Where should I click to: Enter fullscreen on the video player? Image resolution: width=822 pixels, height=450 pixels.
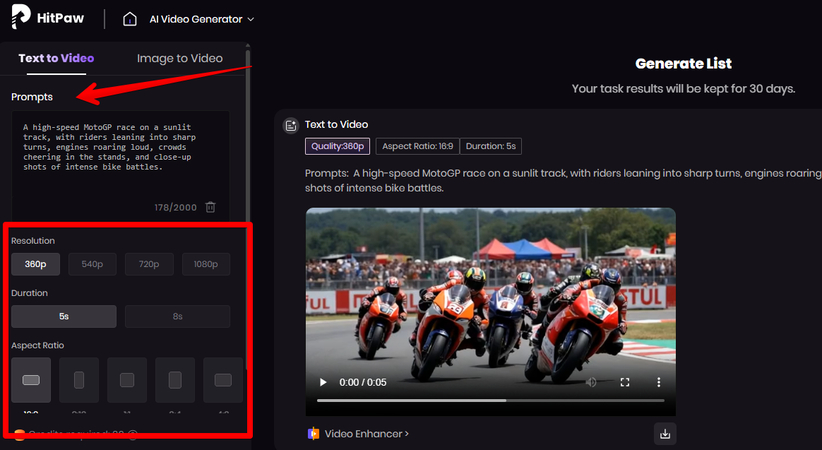(625, 382)
